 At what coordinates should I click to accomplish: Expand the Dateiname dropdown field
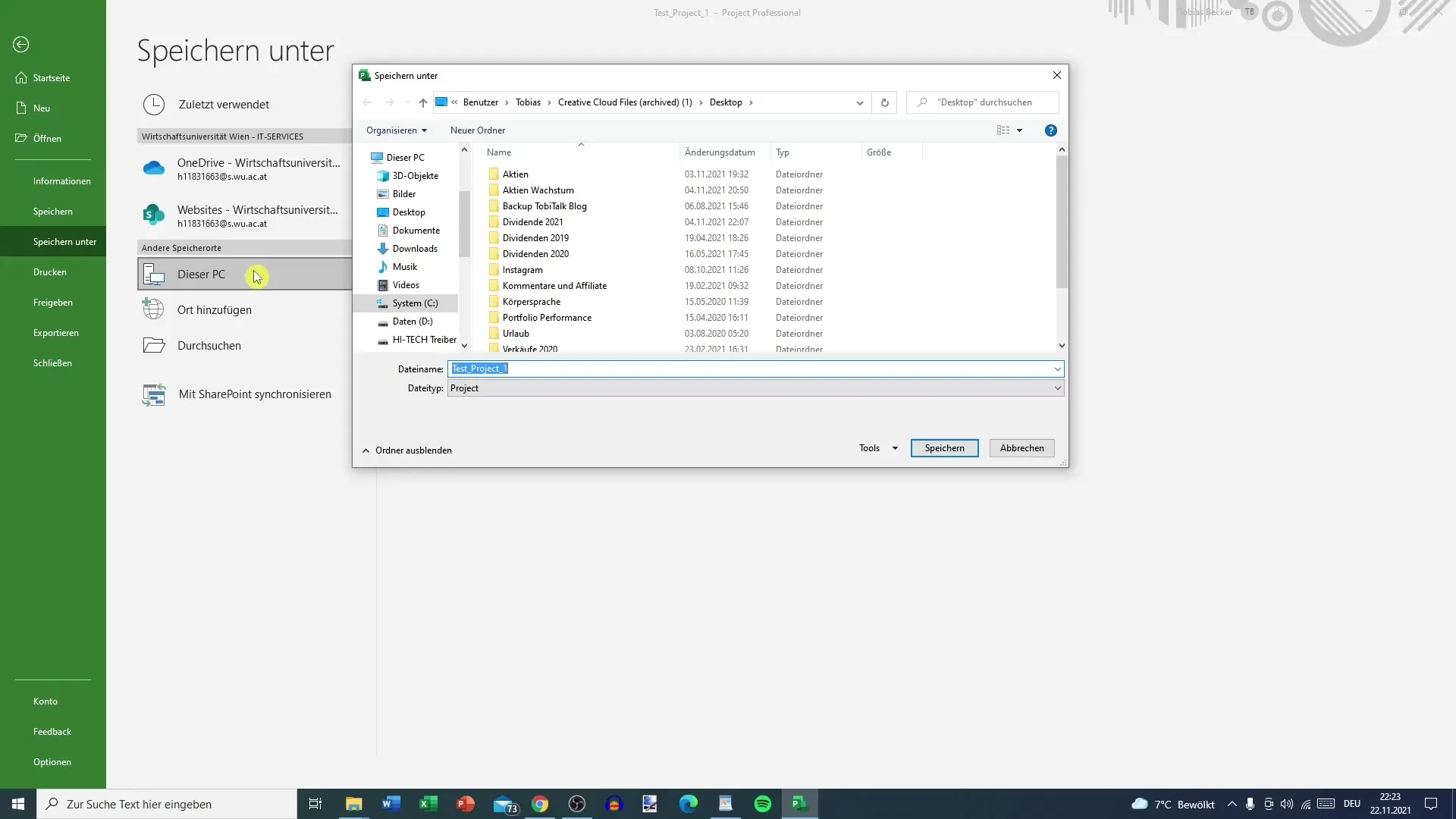coord(1057,369)
